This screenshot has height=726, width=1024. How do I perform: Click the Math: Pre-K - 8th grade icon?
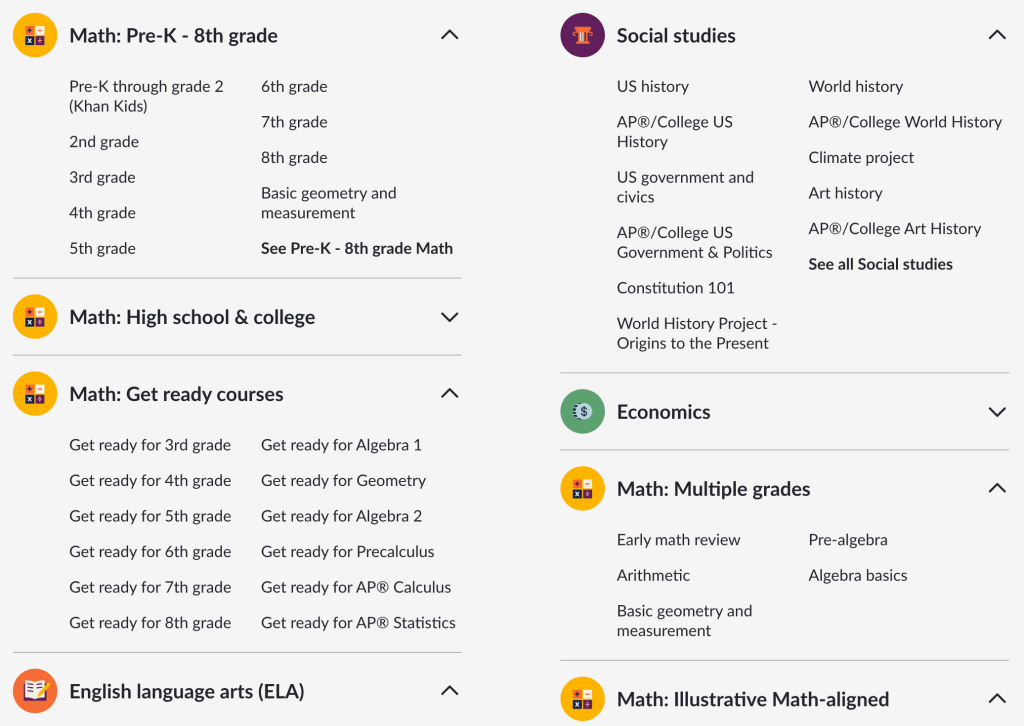pos(33,34)
